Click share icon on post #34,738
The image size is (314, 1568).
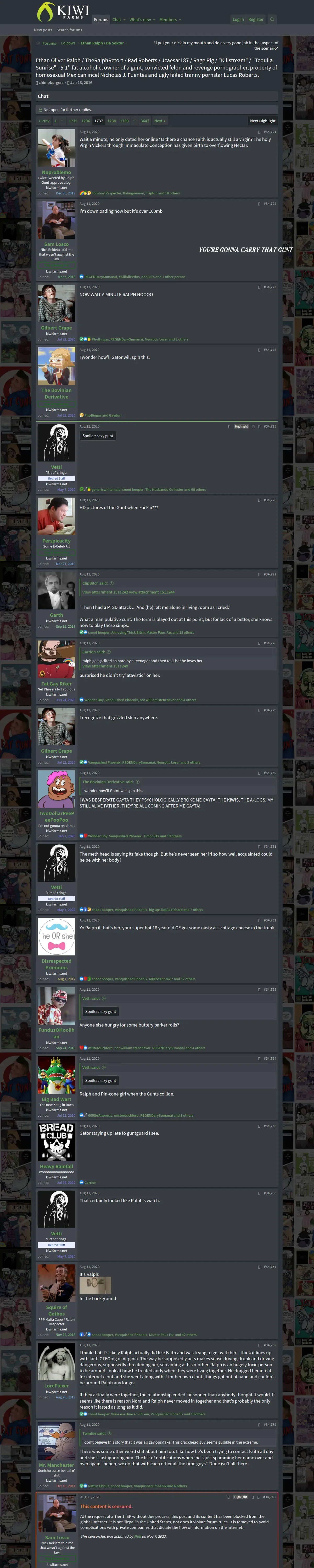[259, 1345]
